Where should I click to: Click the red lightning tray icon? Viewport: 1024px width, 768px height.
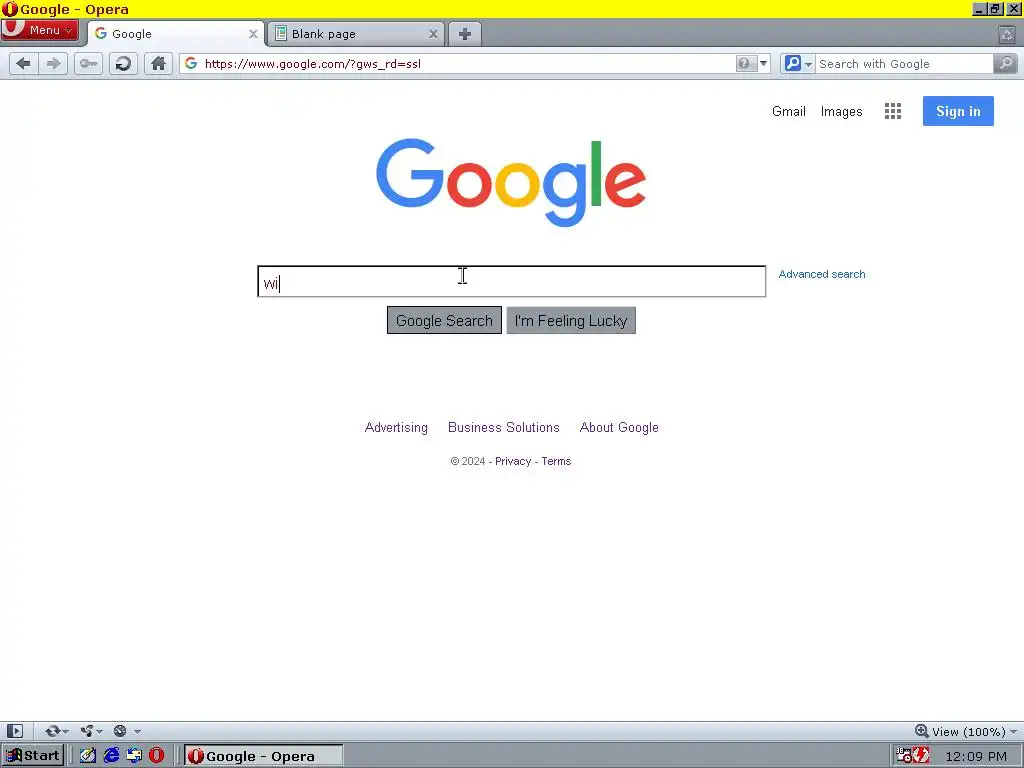coord(921,756)
